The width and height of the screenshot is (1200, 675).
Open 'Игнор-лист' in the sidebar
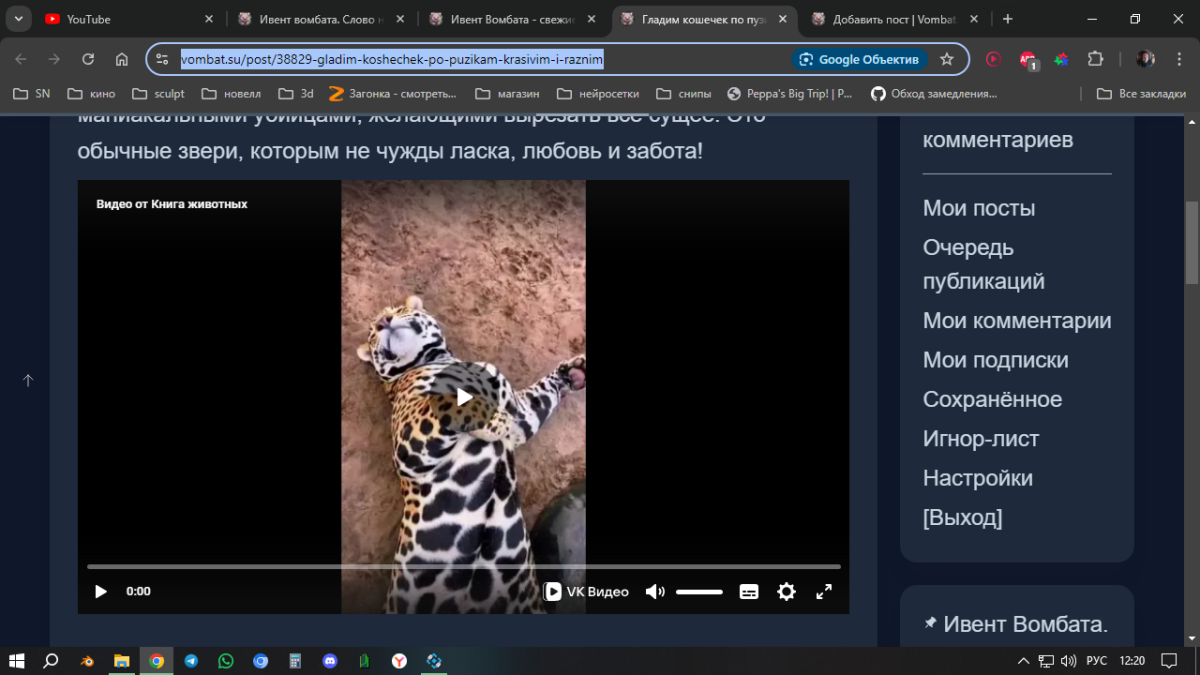(x=981, y=439)
